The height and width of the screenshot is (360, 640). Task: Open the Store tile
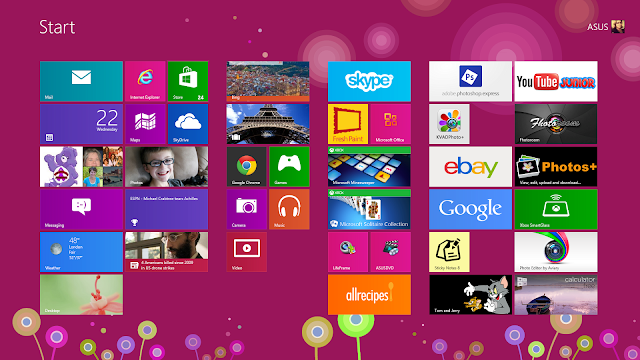pyautogui.click(x=188, y=81)
